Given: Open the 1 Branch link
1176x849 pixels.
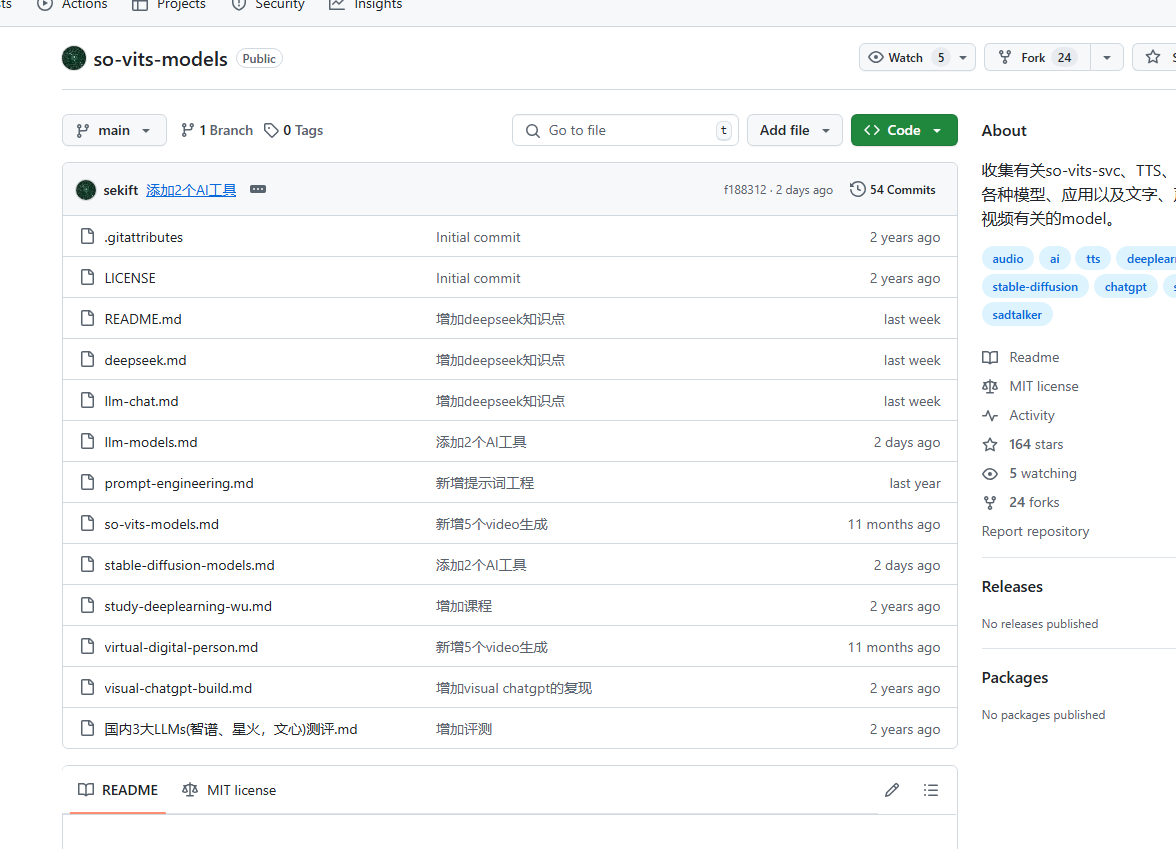Looking at the screenshot, I should pos(218,130).
